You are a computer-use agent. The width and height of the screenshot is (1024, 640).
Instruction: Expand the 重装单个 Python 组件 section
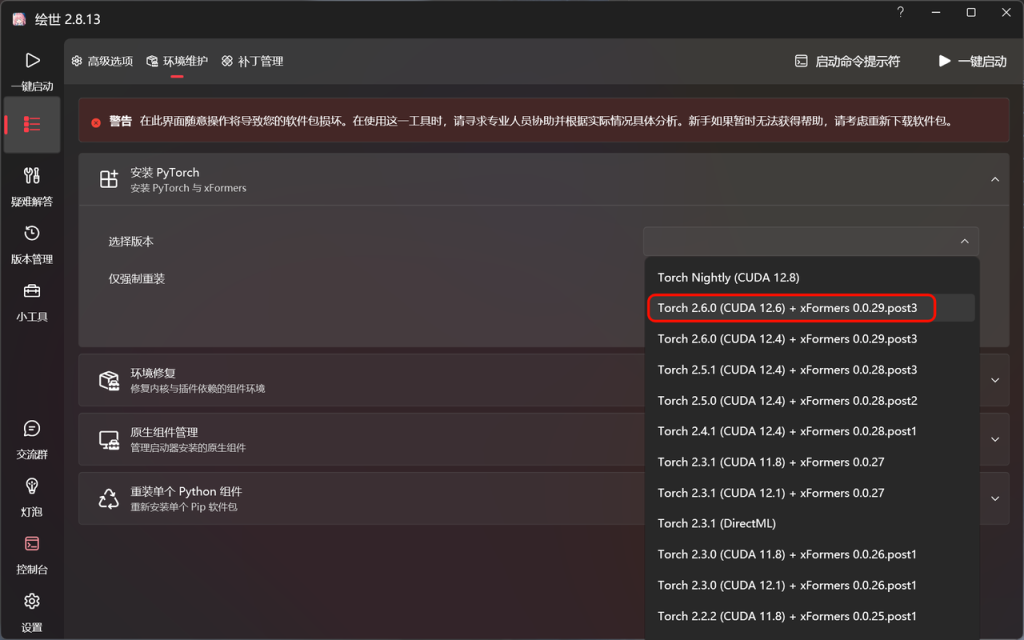[994, 499]
